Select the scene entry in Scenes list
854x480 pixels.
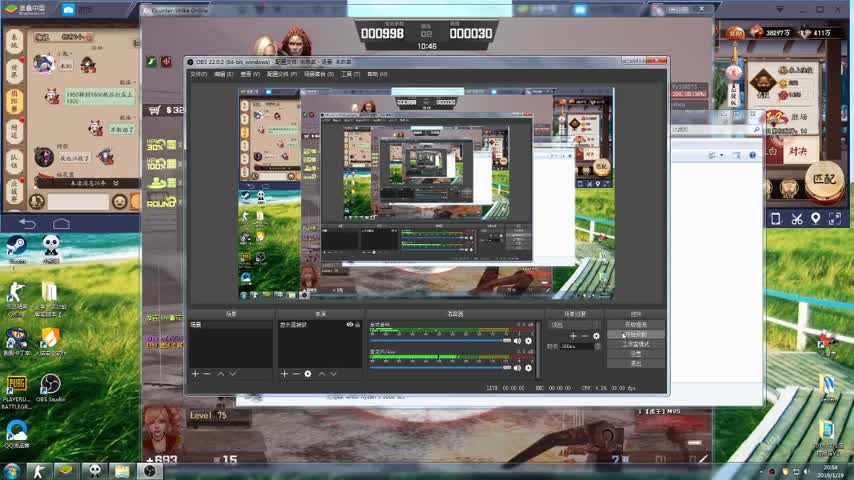click(x=230, y=324)
